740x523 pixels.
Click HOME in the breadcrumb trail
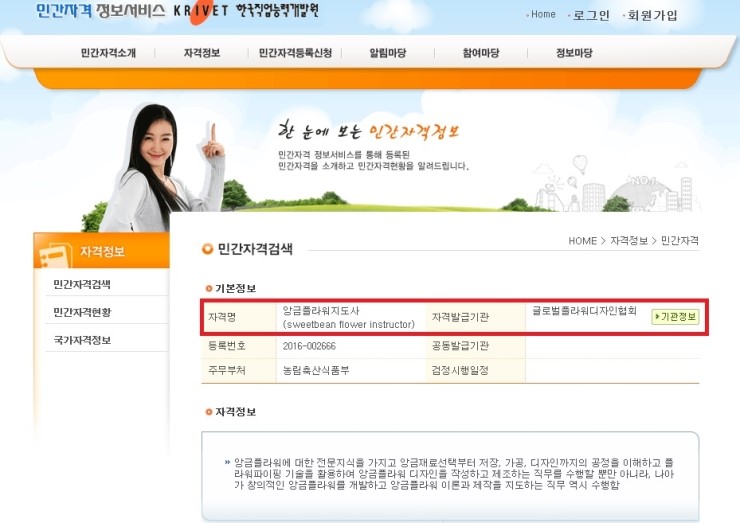(582, 241)
